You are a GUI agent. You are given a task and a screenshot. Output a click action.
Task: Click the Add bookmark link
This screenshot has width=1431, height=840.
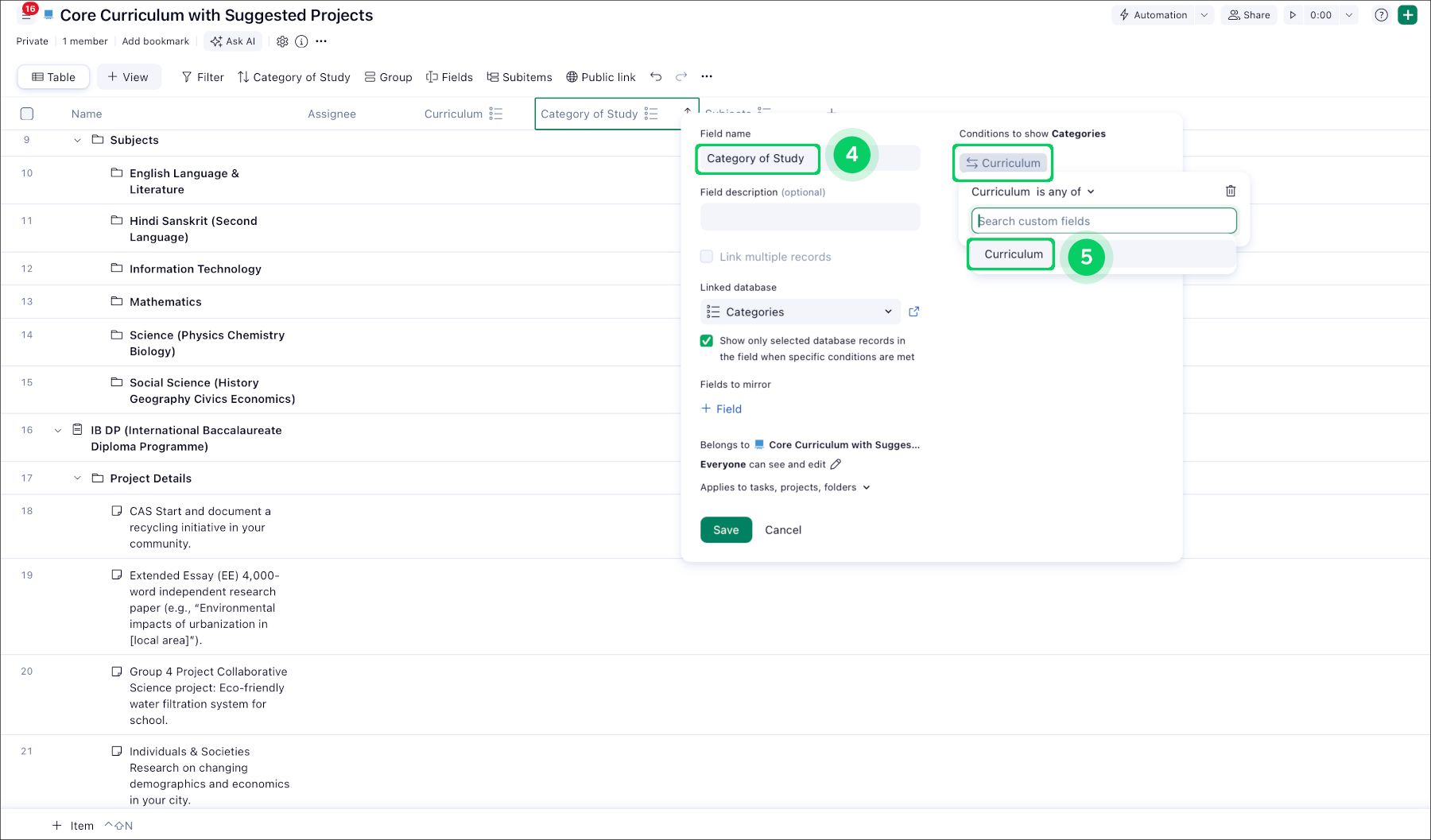click(155, 41)
